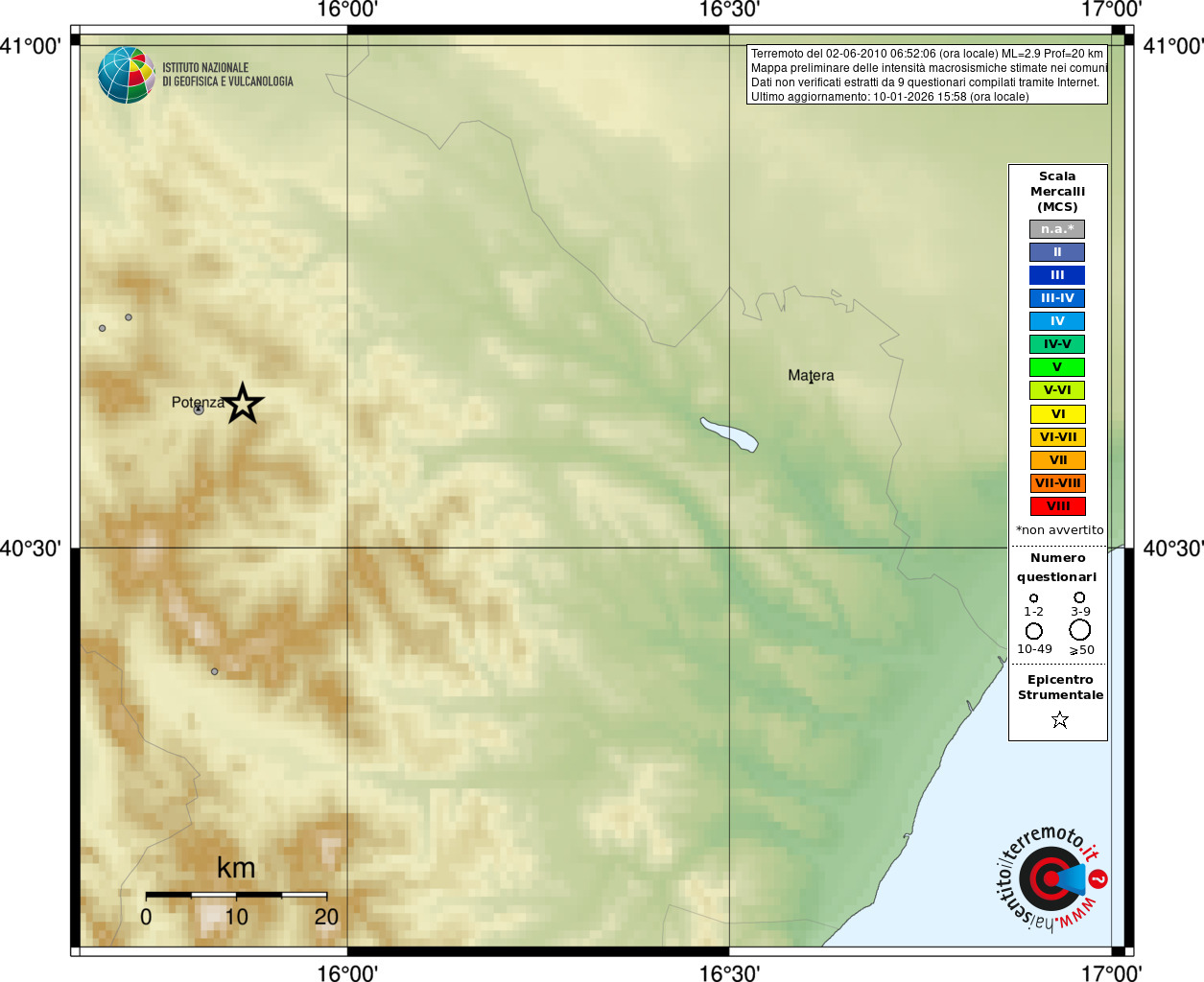Select the blue III intensity swatch
Viewport: 1204px width, 982px height.
pos(1057,275)
